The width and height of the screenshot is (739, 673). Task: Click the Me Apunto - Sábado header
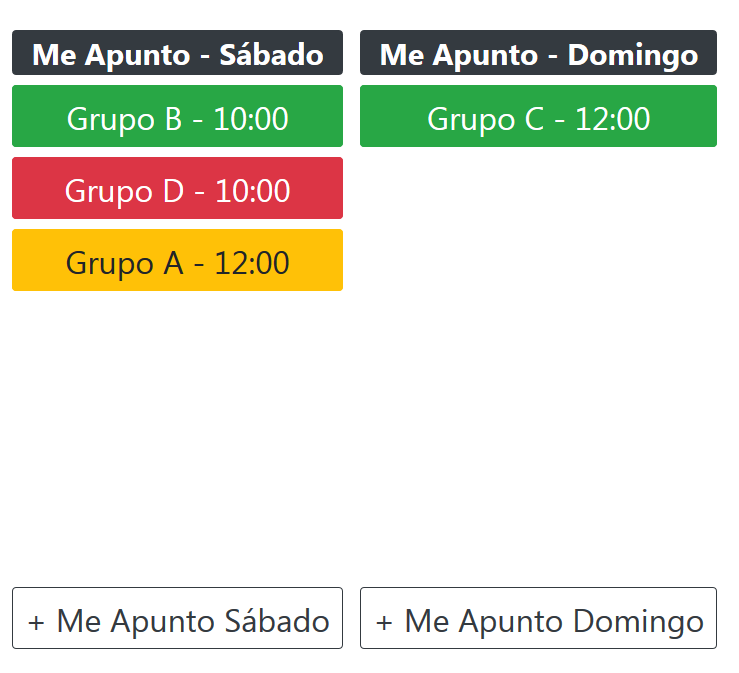[177, 54]
